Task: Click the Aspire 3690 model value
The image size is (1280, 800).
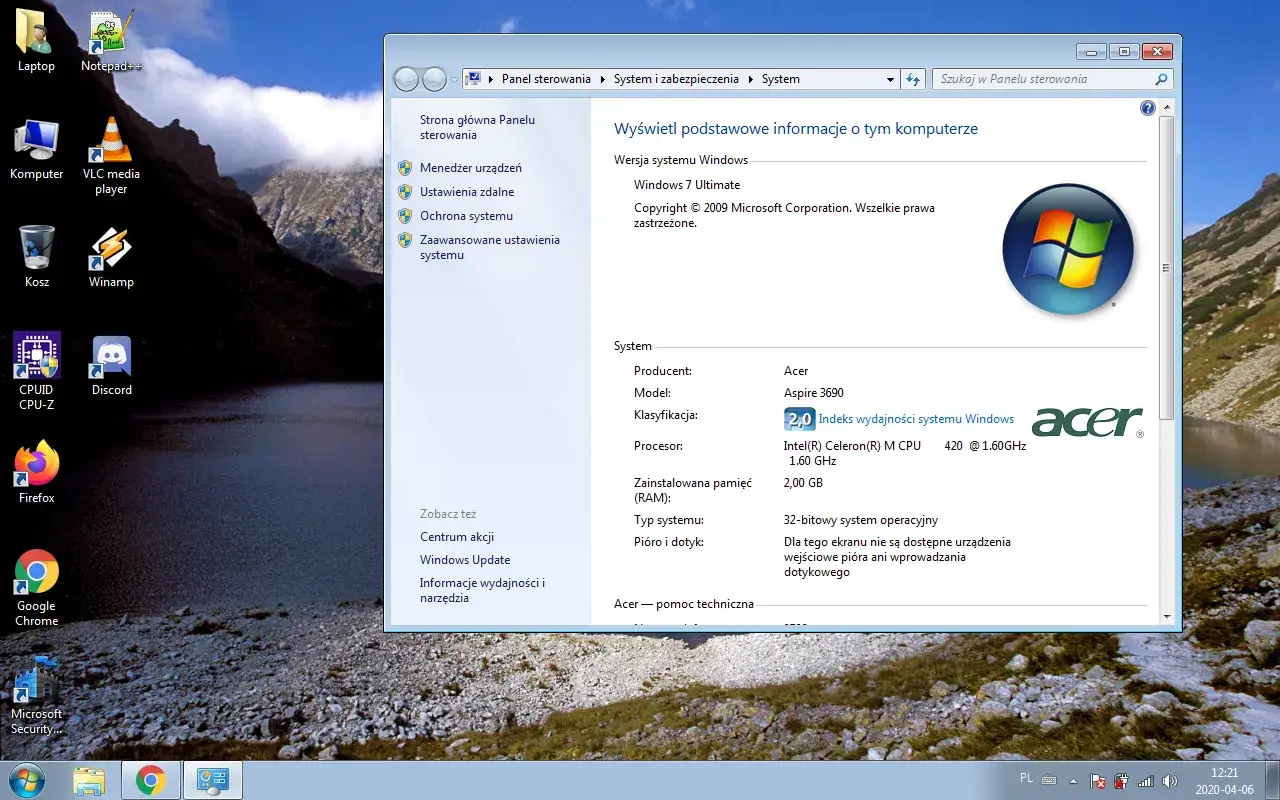Action: (813, 393)
